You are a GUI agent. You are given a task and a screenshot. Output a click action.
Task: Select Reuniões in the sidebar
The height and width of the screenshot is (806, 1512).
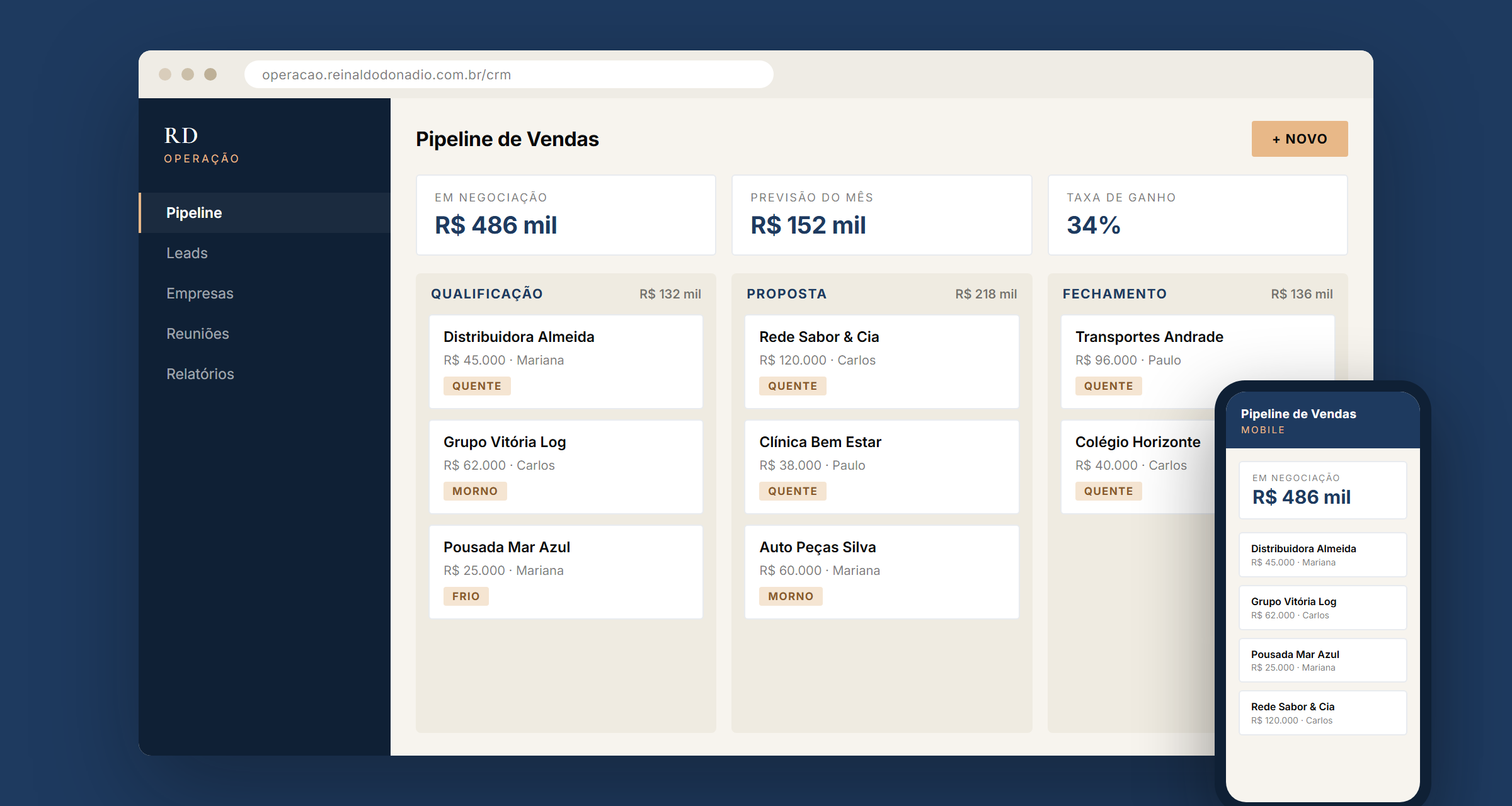[x=265, y=334]
